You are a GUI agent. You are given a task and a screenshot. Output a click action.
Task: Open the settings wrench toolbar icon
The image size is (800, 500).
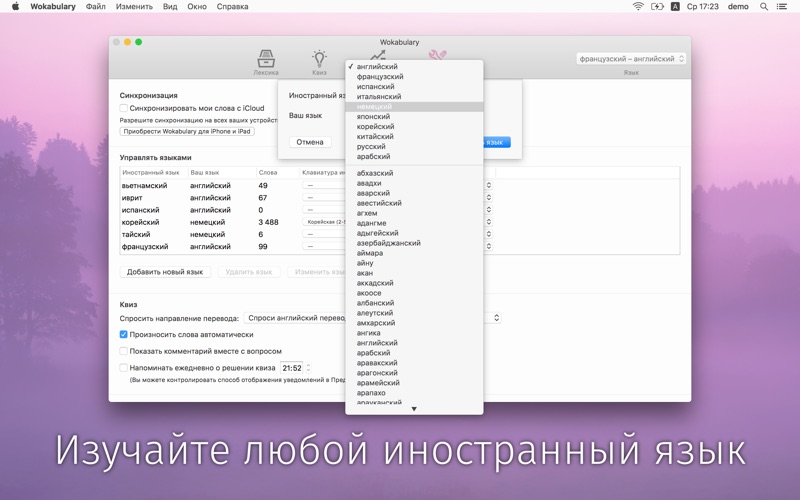point(437,55)
